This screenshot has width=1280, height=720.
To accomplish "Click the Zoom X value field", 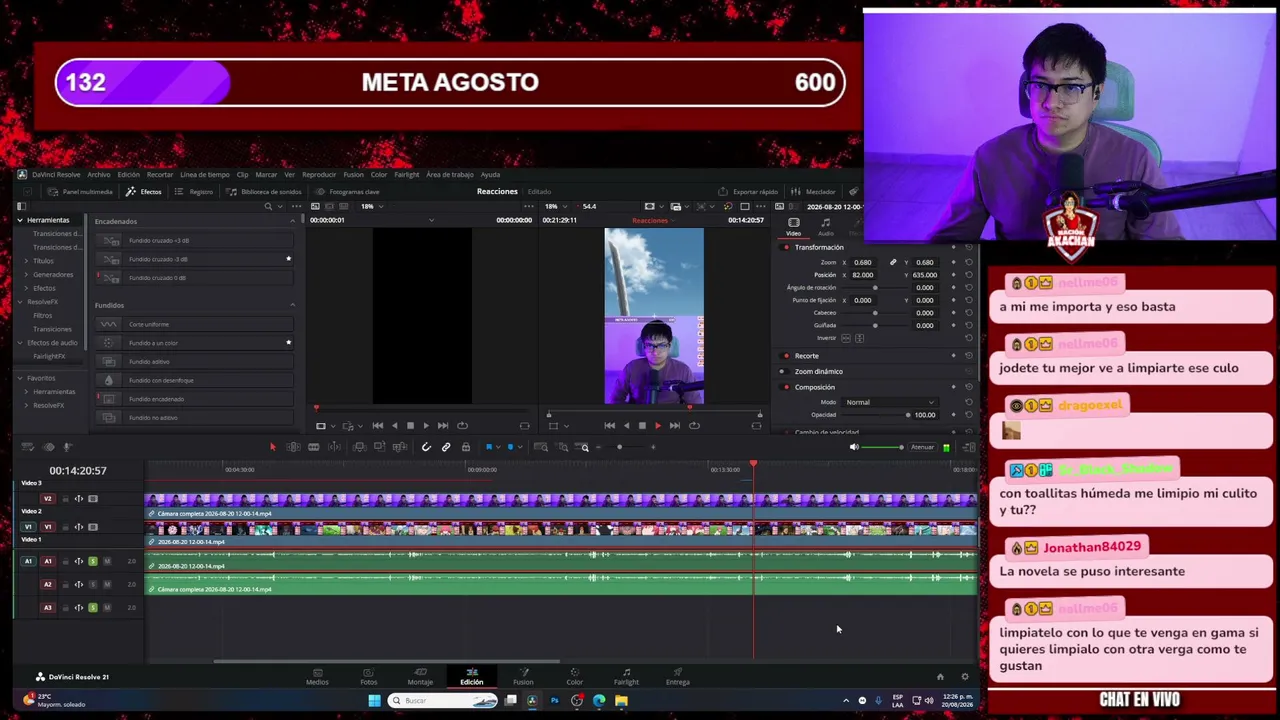I will 862,262.
